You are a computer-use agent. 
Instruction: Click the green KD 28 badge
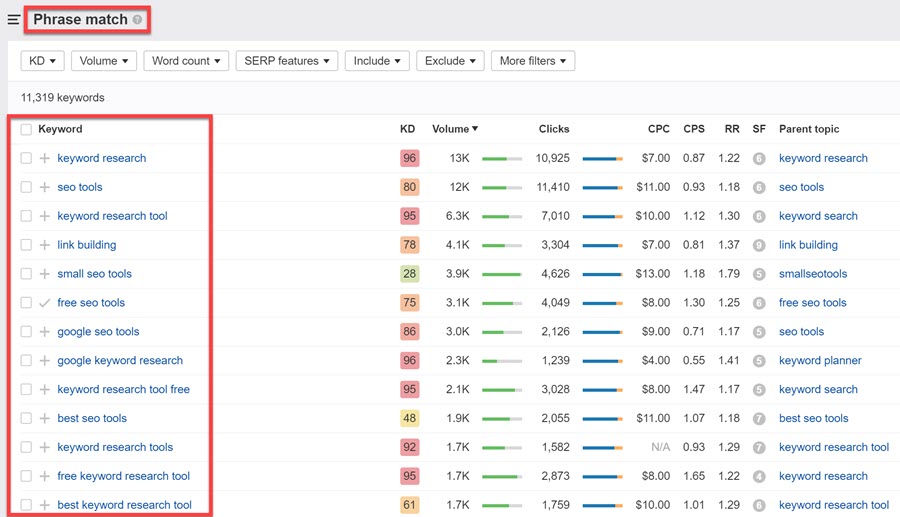click(x=409, y=274)
